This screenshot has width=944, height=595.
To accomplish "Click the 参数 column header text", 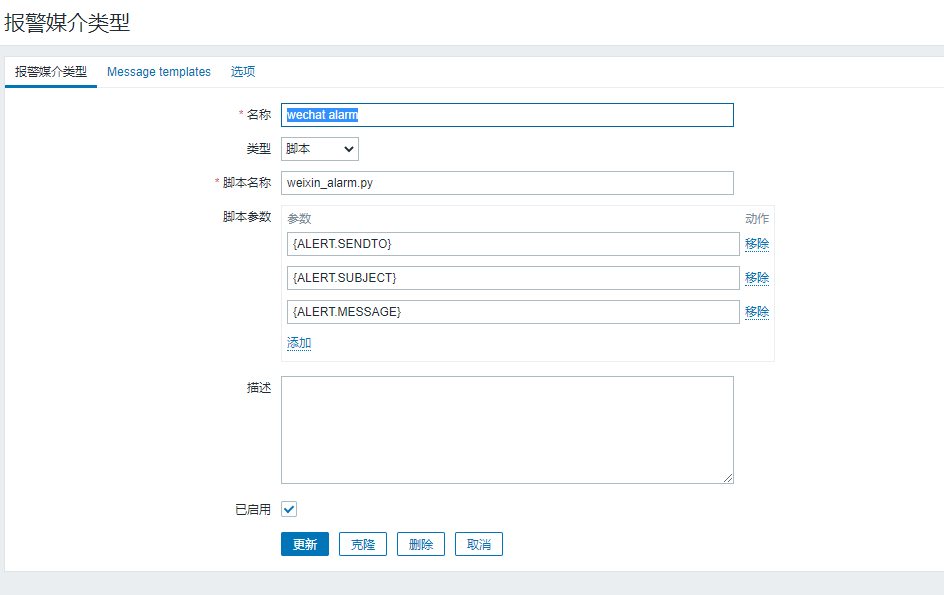I will point(299,219).
